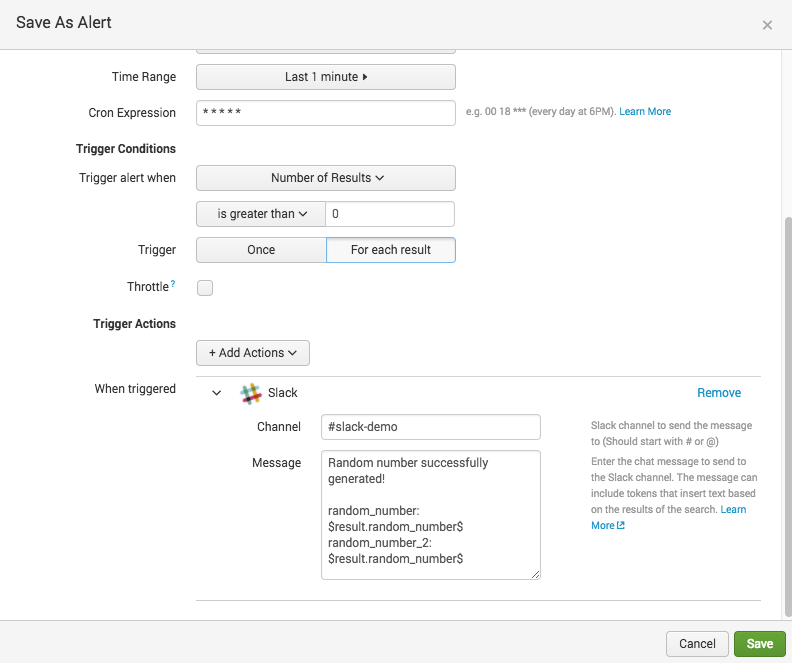Open the Number of Results dropdown
The height and width of the screenshot is (663, 792).
pos(325,178)
